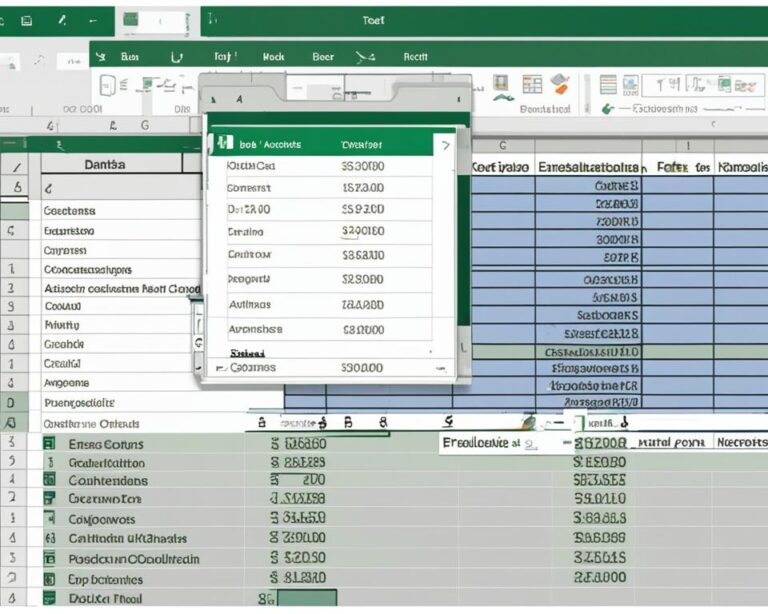Viewport: 768px width, 614px height.
Task: Open the Bsn ribbon tab
Action: click(129, 57)
